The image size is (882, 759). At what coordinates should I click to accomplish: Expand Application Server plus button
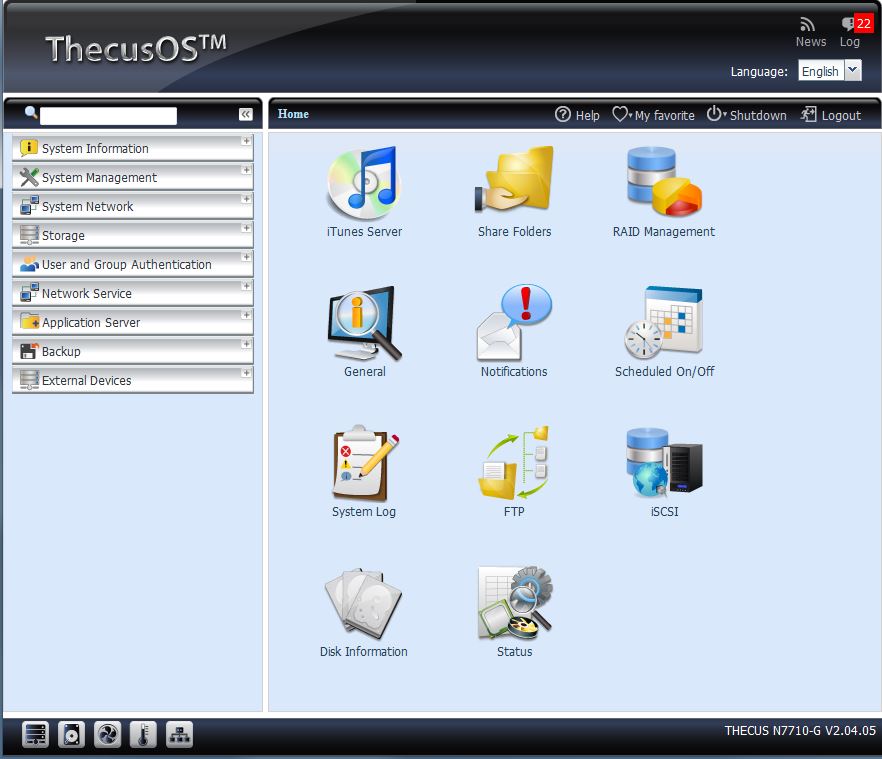tap(246, 315)
